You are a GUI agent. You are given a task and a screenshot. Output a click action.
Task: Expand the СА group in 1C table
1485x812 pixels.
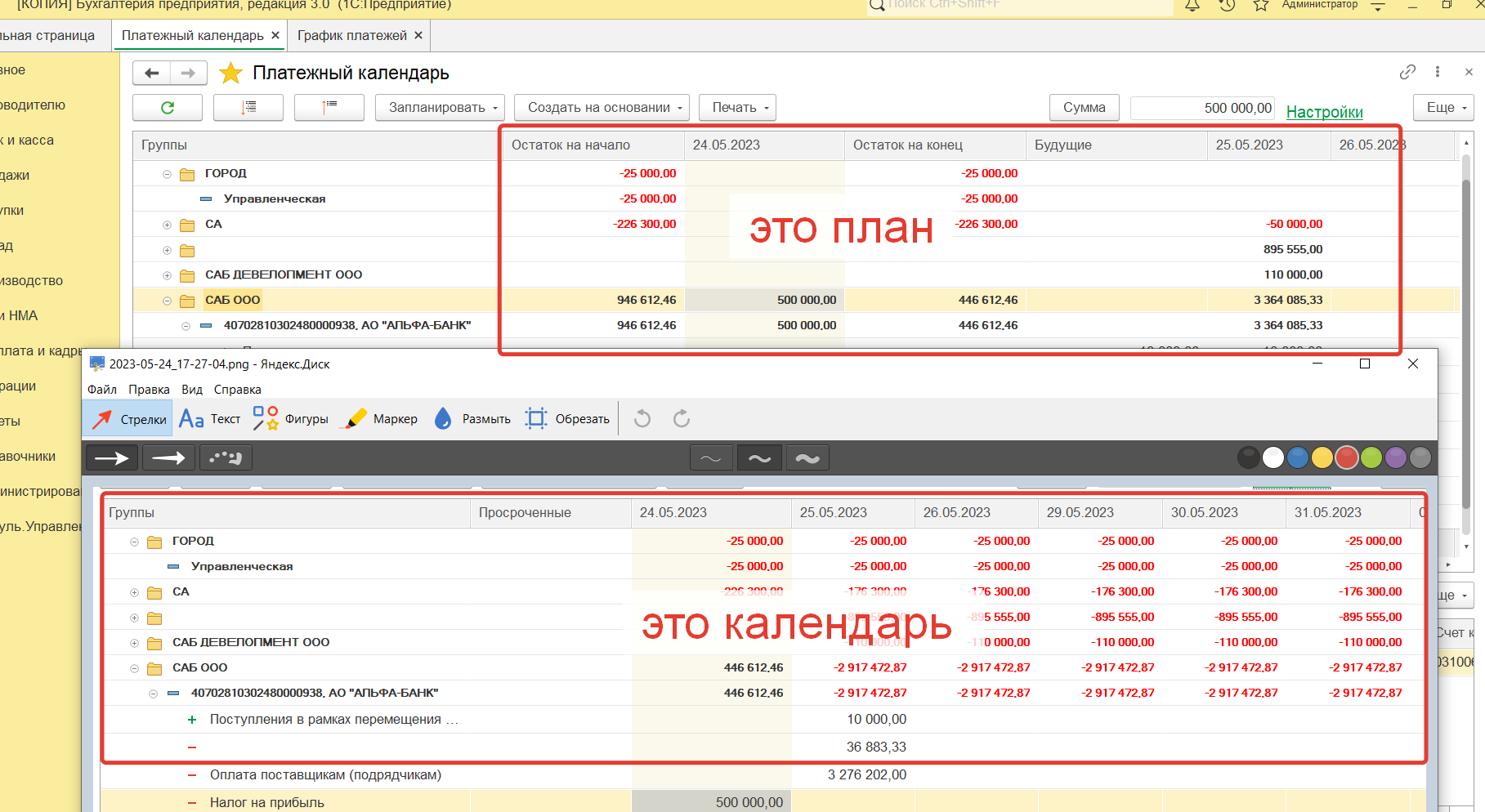click(167, 225)
